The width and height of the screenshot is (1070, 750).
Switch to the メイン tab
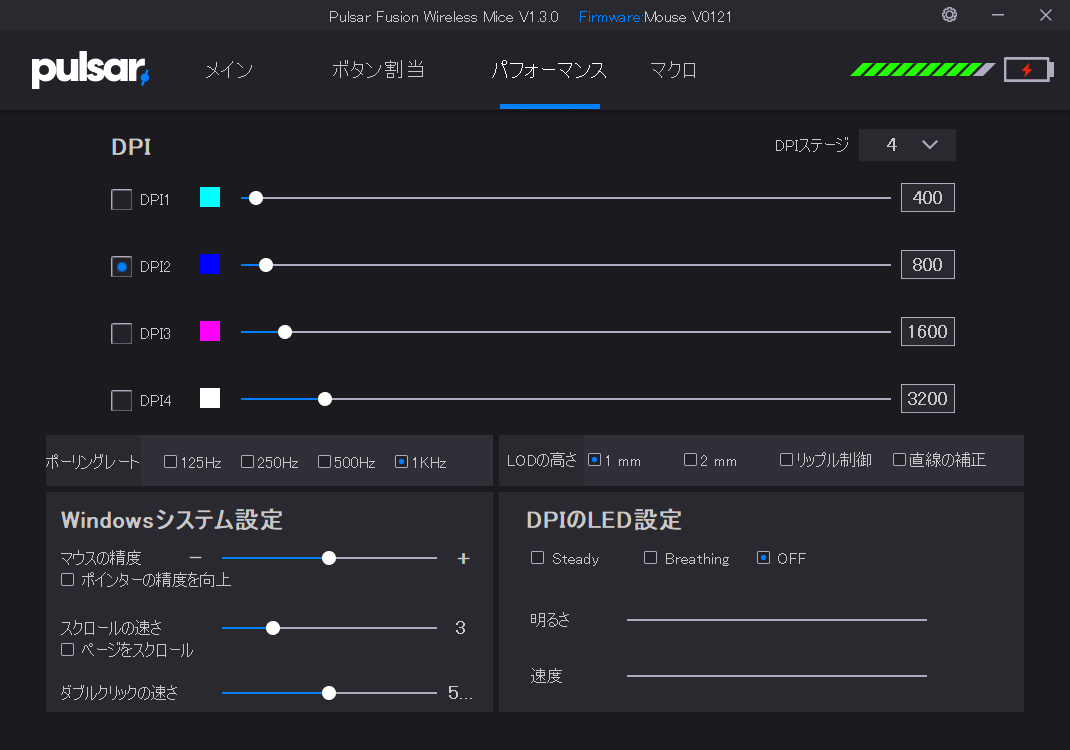click(229, 71)
